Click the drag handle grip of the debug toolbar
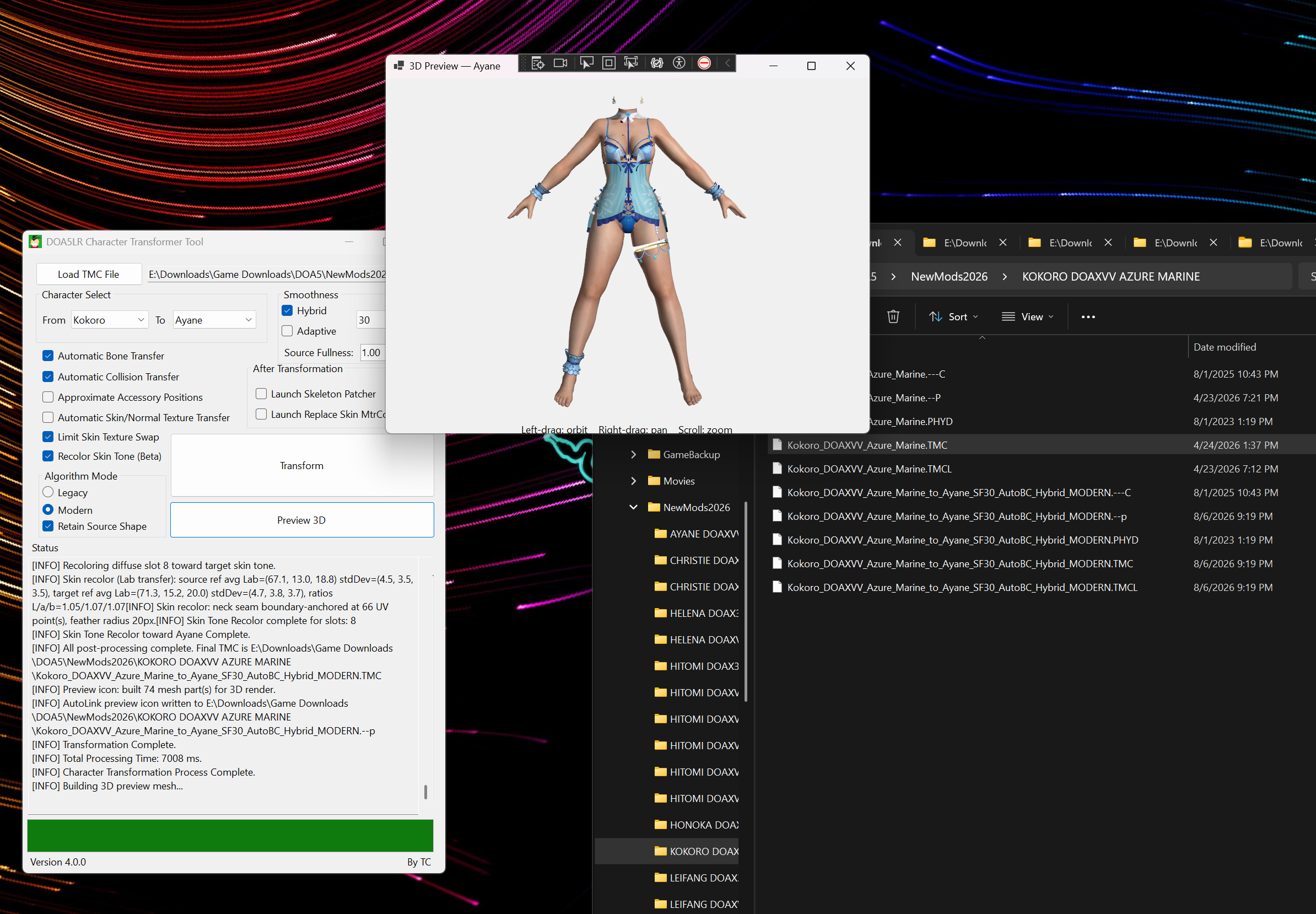 coord(523,63)
